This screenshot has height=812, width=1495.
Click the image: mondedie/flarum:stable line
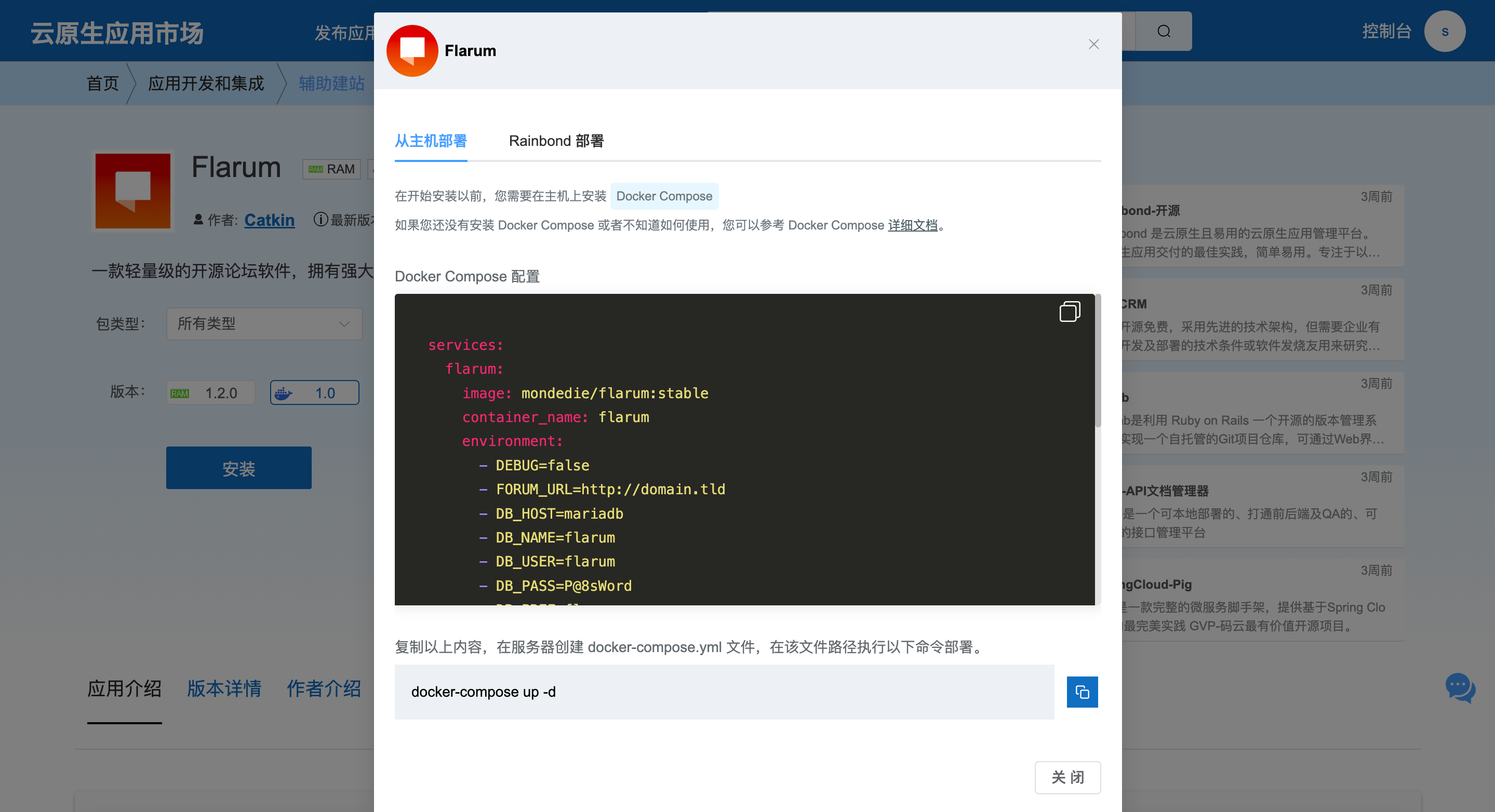585,393
